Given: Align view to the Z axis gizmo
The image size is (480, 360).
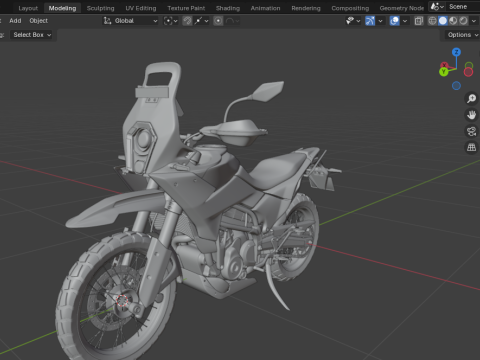Looking at the screenshot, I should click(456, 52).
